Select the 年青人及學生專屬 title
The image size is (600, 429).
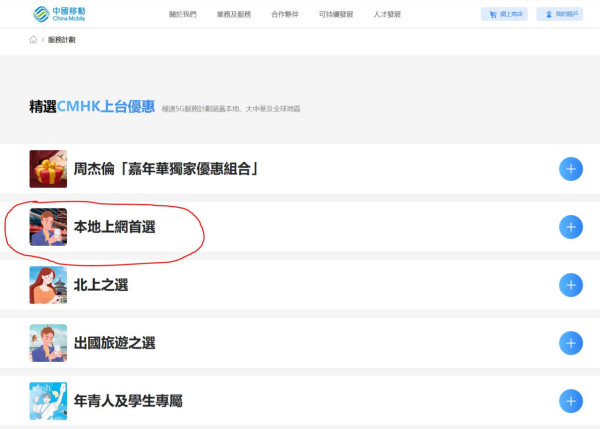click(x=128, y=401)
